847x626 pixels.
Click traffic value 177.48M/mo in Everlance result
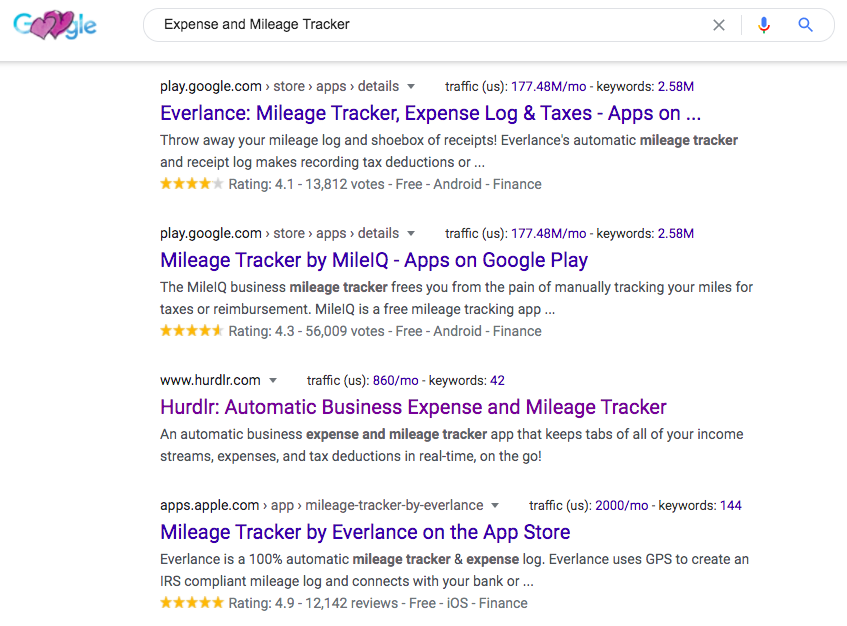click(x=548, y=86)
